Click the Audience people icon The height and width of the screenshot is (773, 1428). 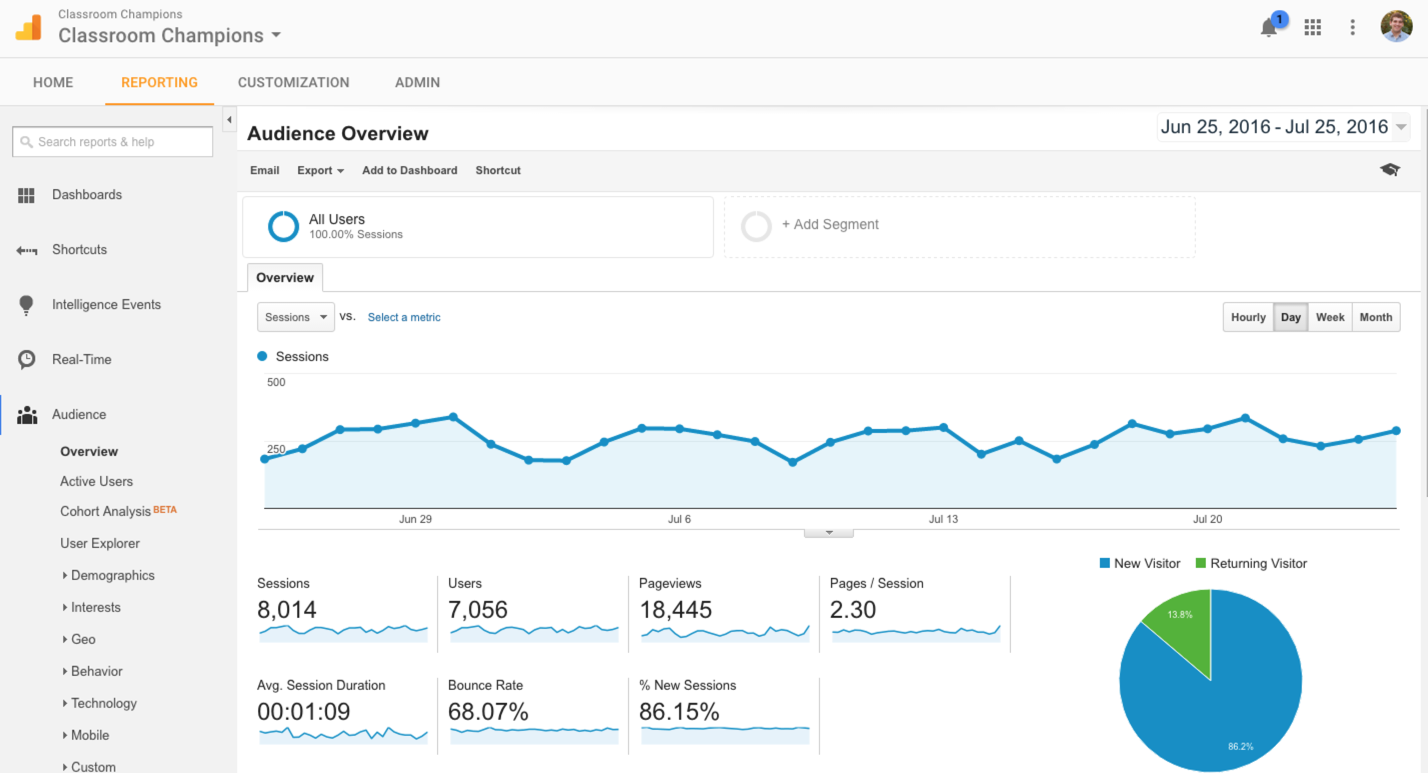point(27,414)
